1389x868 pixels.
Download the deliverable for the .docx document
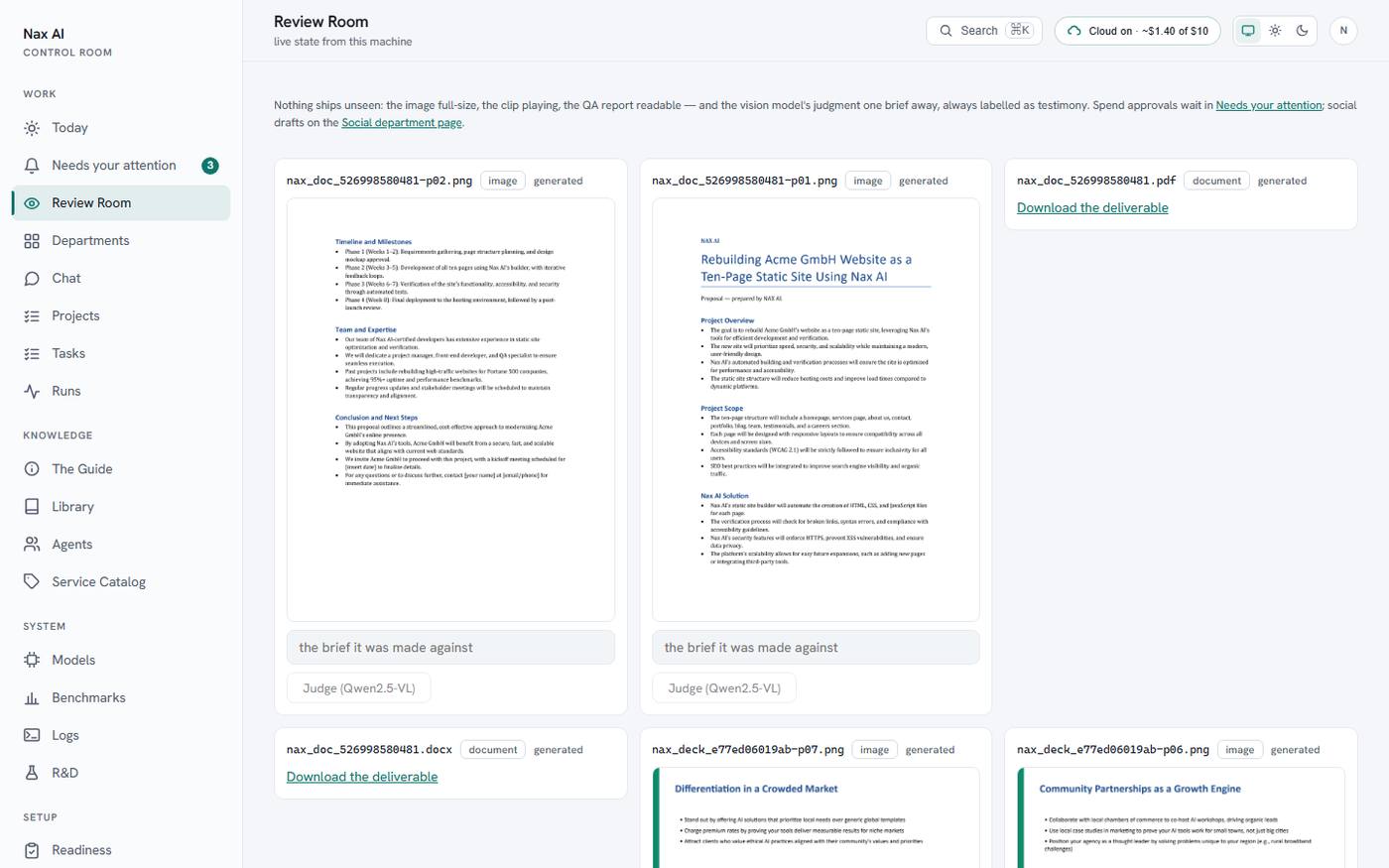(x=362, y=778)
